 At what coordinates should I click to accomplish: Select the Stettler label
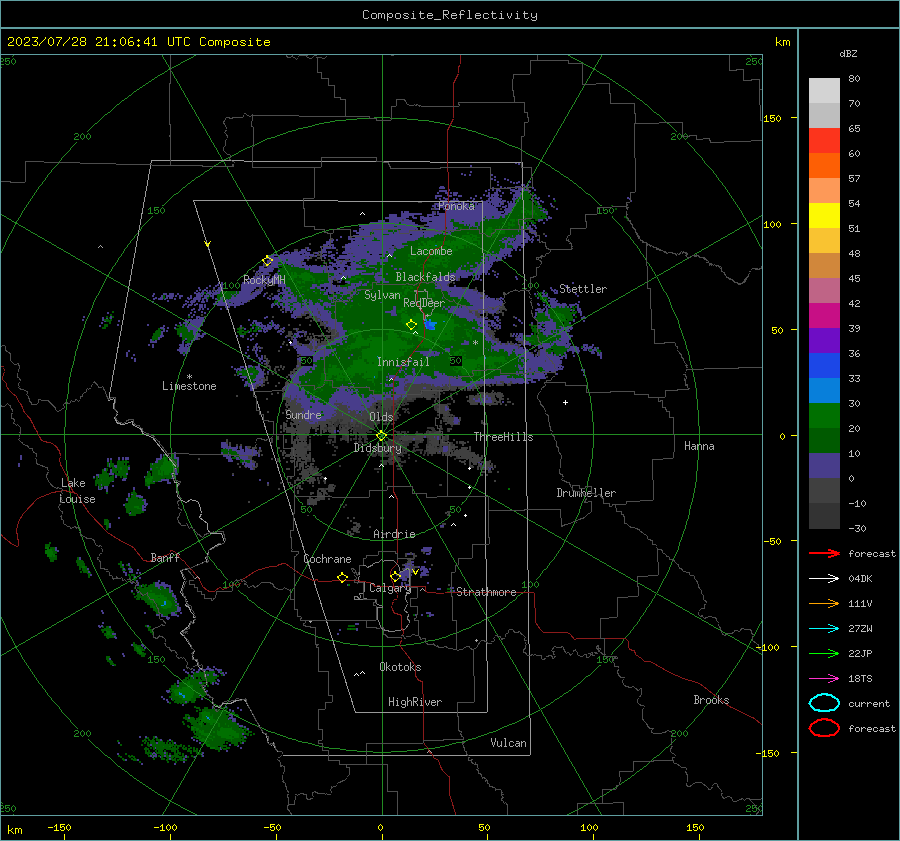tap(583, 289)
